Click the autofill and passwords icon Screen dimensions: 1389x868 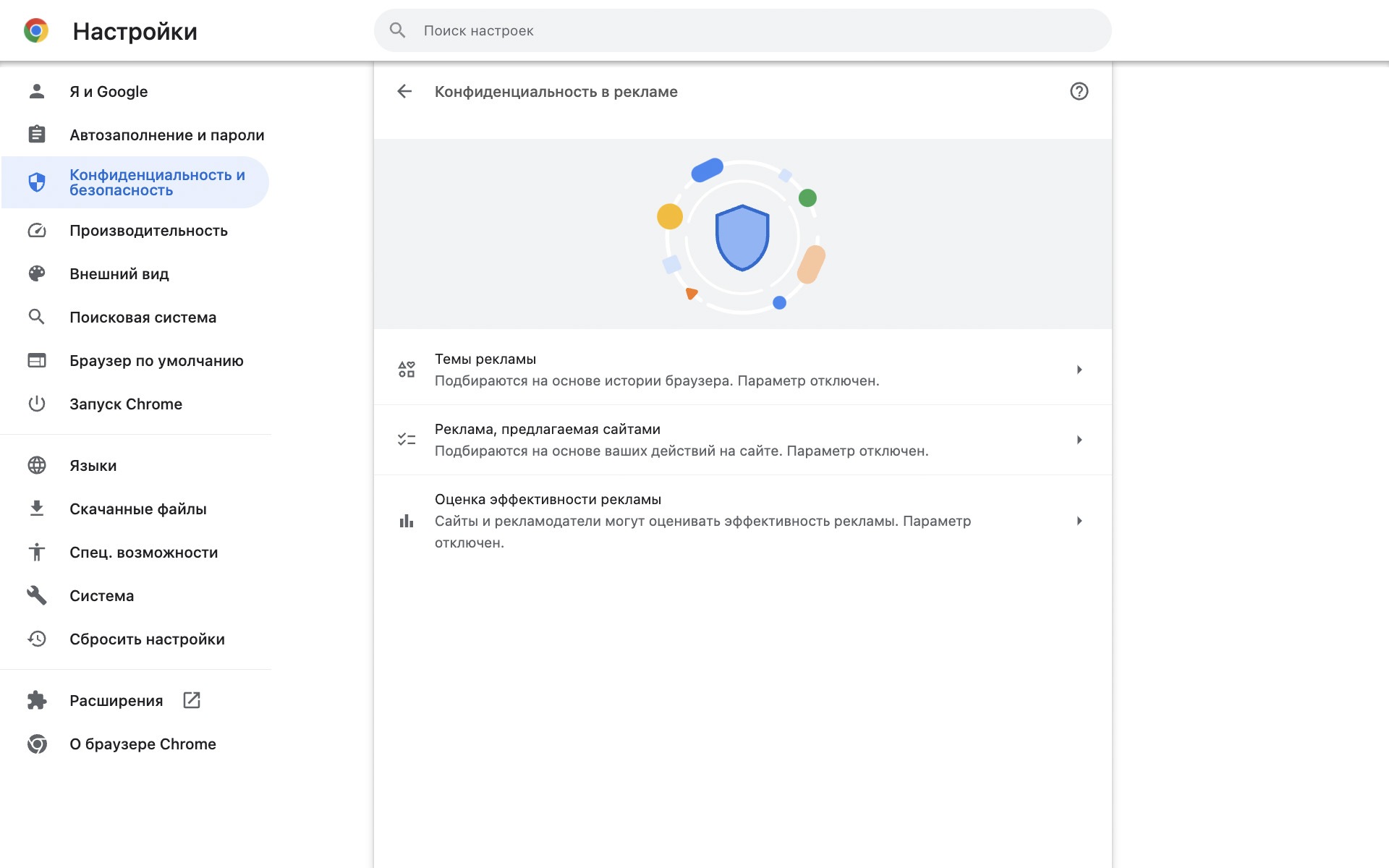[x=36, y=134]
